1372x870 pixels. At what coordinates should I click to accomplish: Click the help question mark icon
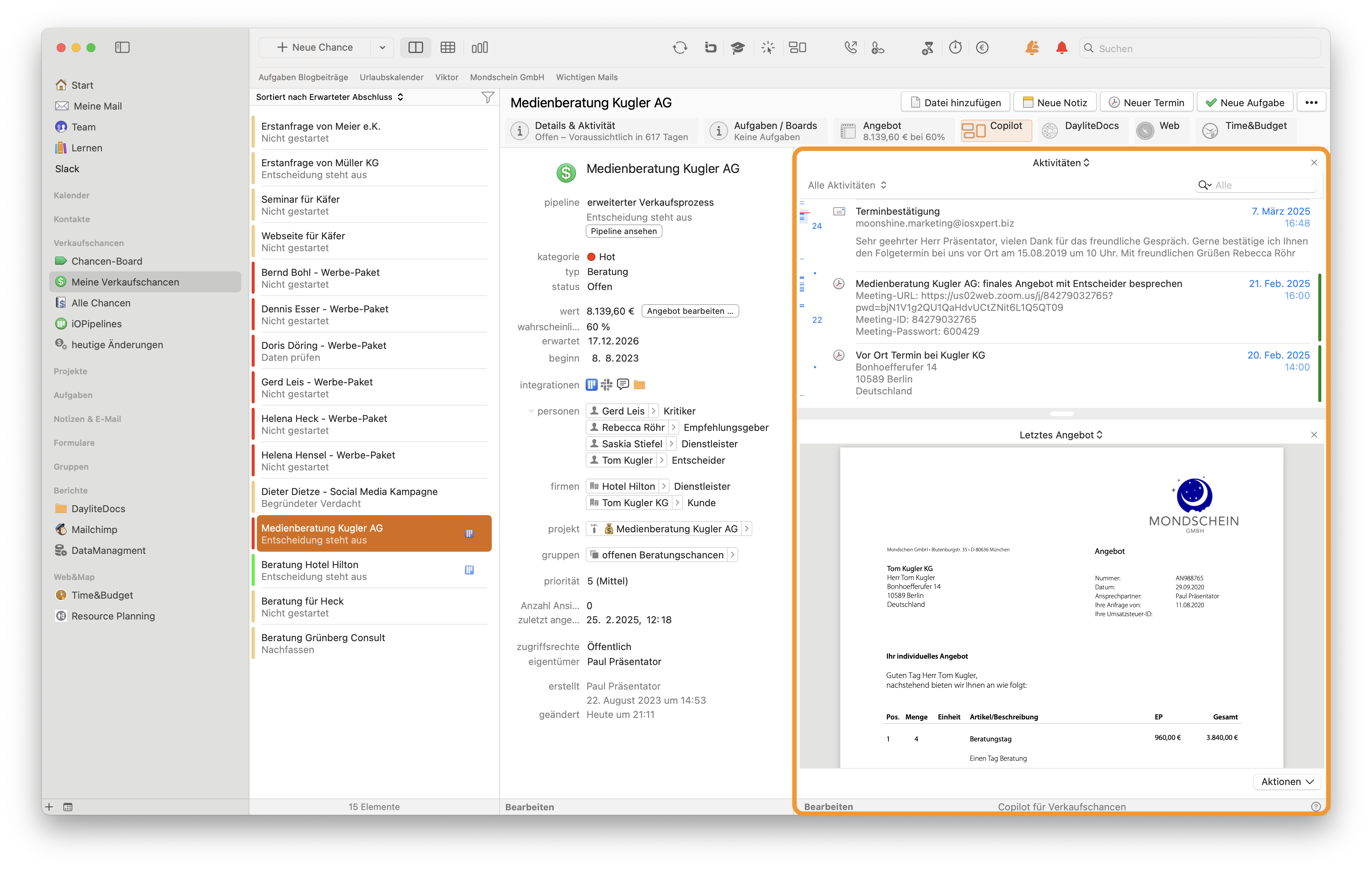[x=1316, y=807]
